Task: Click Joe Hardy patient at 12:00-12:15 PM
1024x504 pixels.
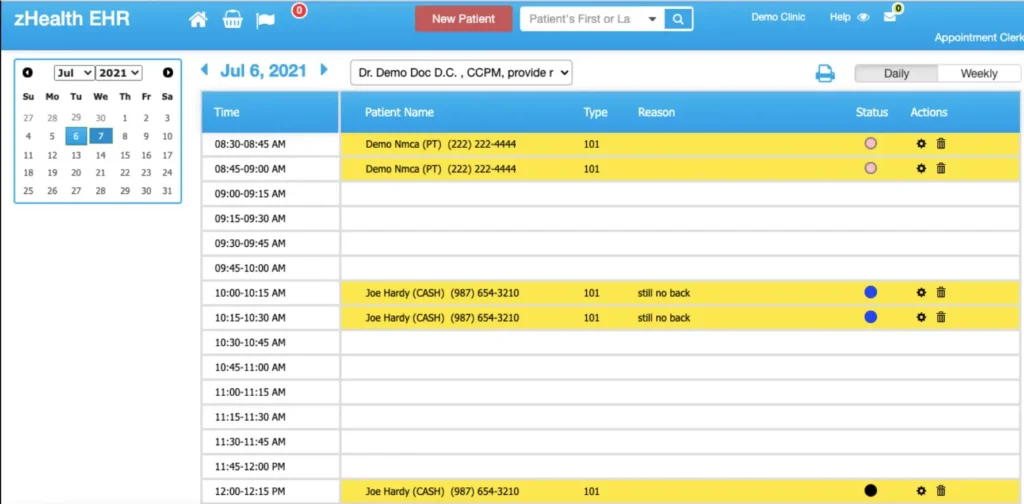Action: coord(442,491)
